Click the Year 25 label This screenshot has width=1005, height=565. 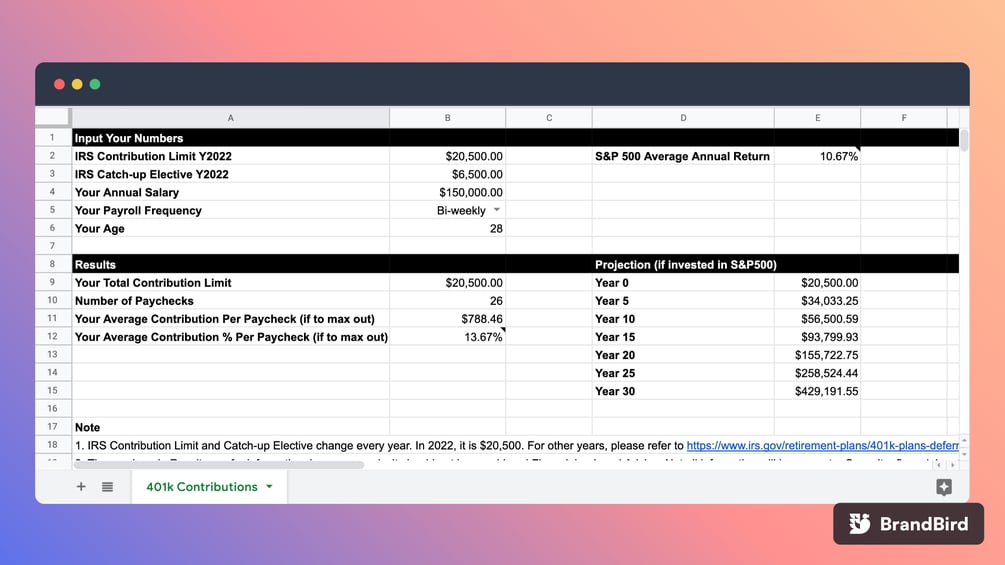(615, 373)
